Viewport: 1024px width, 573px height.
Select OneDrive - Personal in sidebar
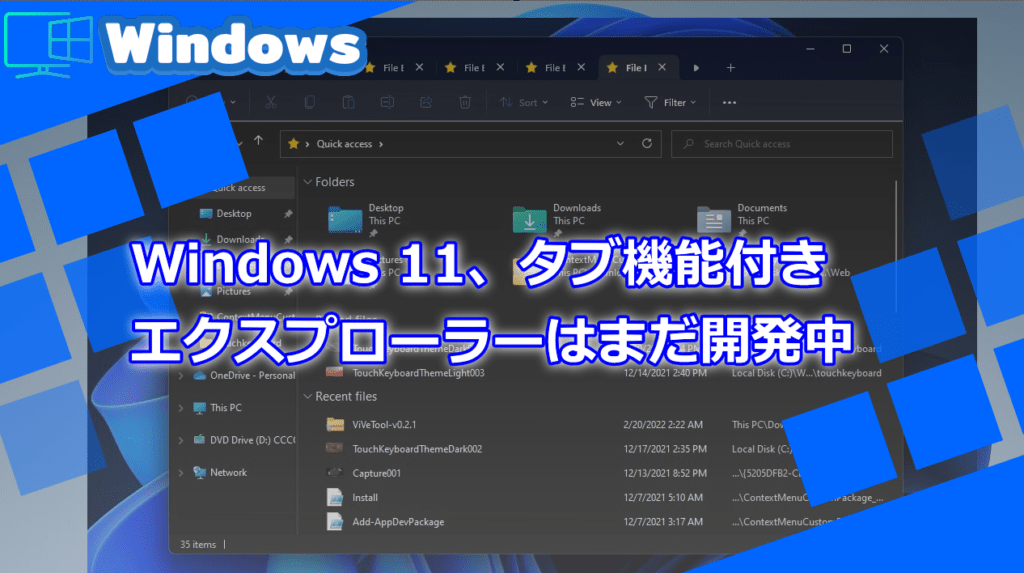[252, 376]
